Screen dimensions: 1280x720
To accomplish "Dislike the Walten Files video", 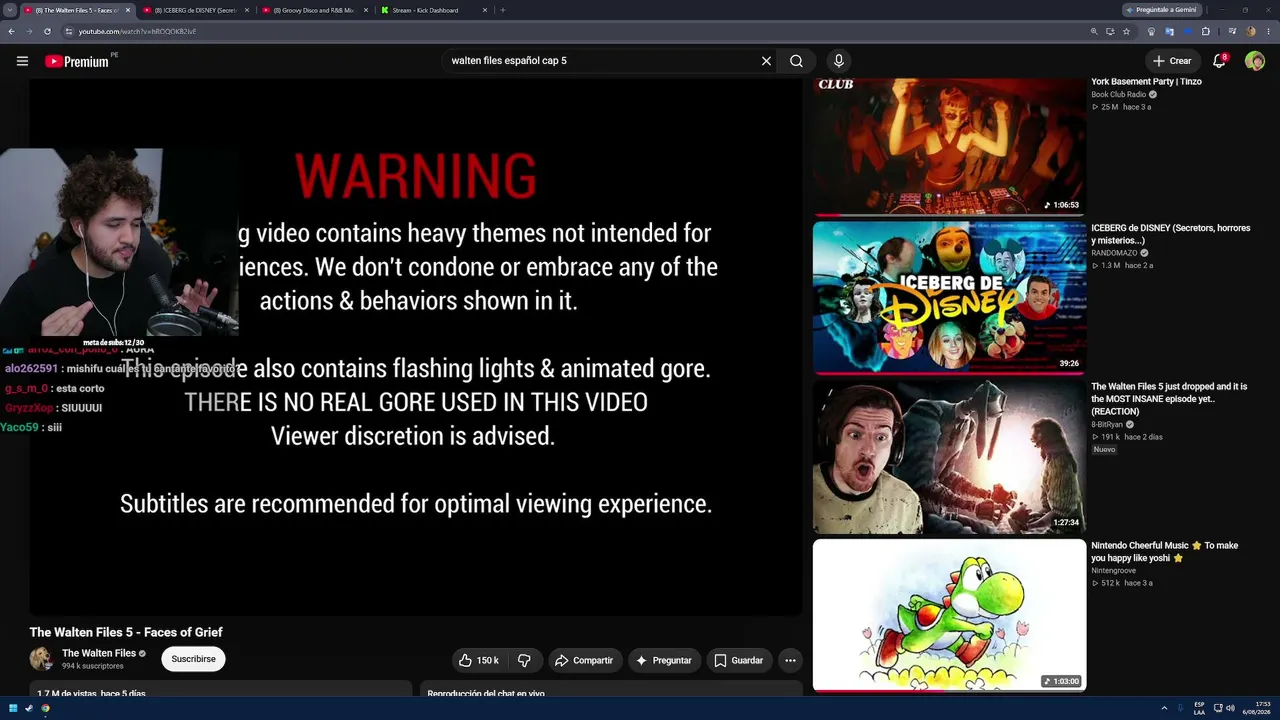I will tap(524, 660).
